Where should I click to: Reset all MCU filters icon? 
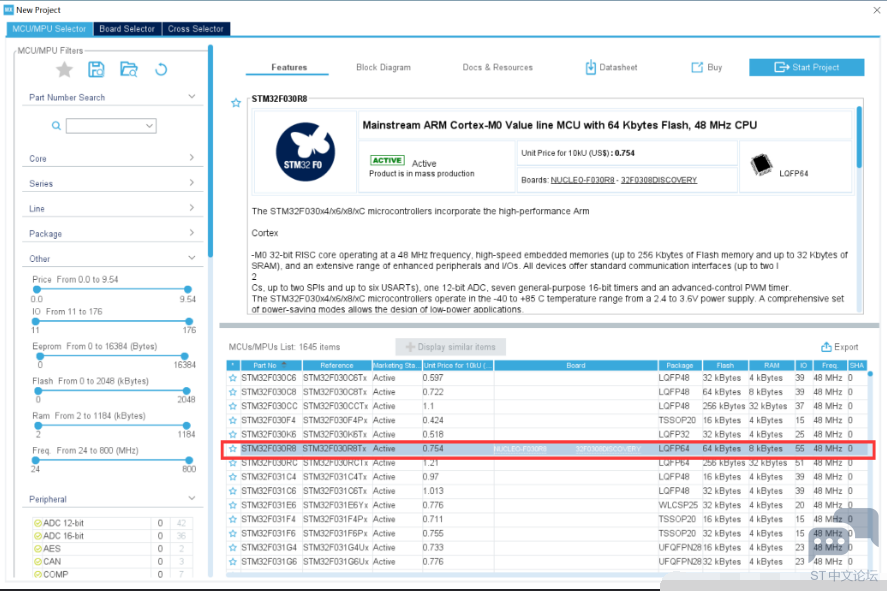pyautogui.click(x=161, y=70)
